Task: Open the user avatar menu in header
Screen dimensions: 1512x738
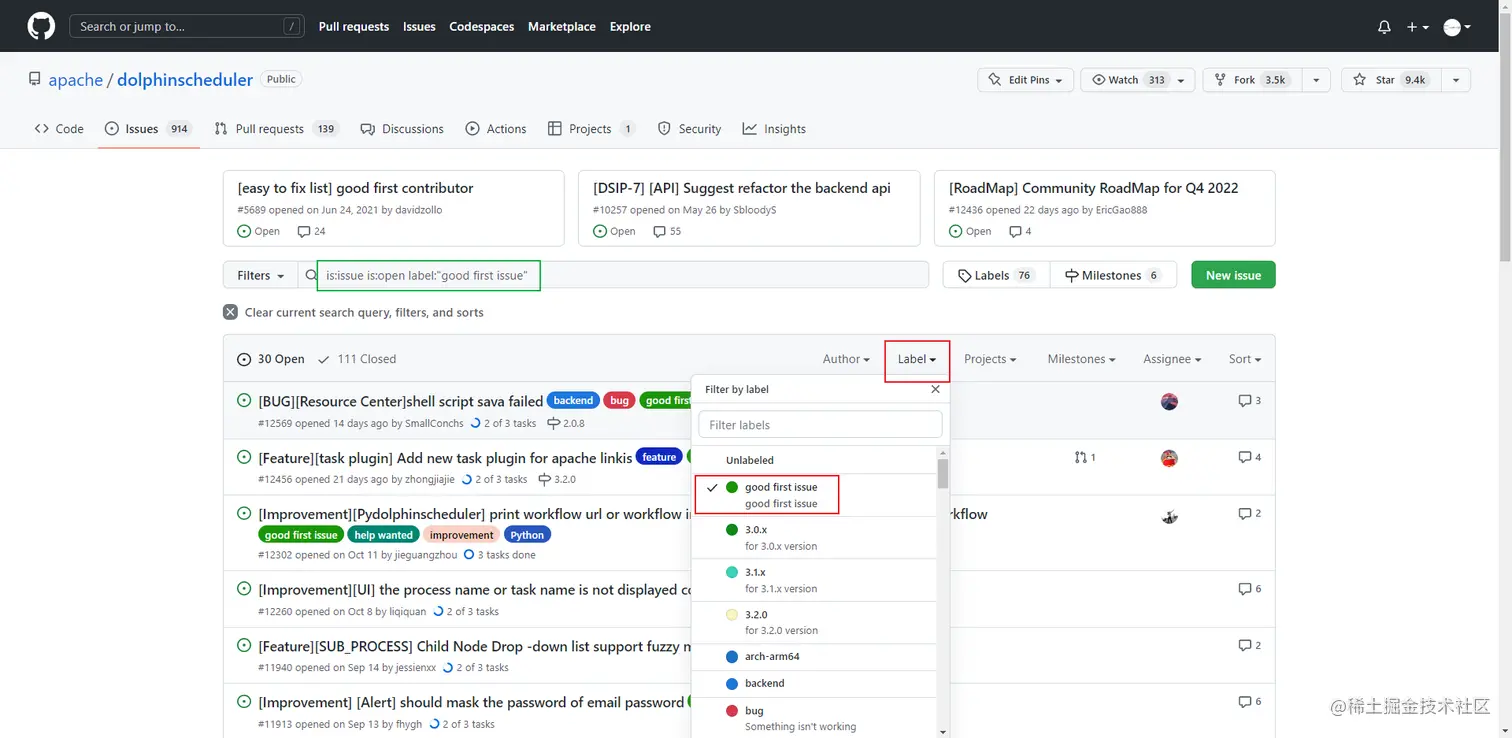Action: 1457,27
